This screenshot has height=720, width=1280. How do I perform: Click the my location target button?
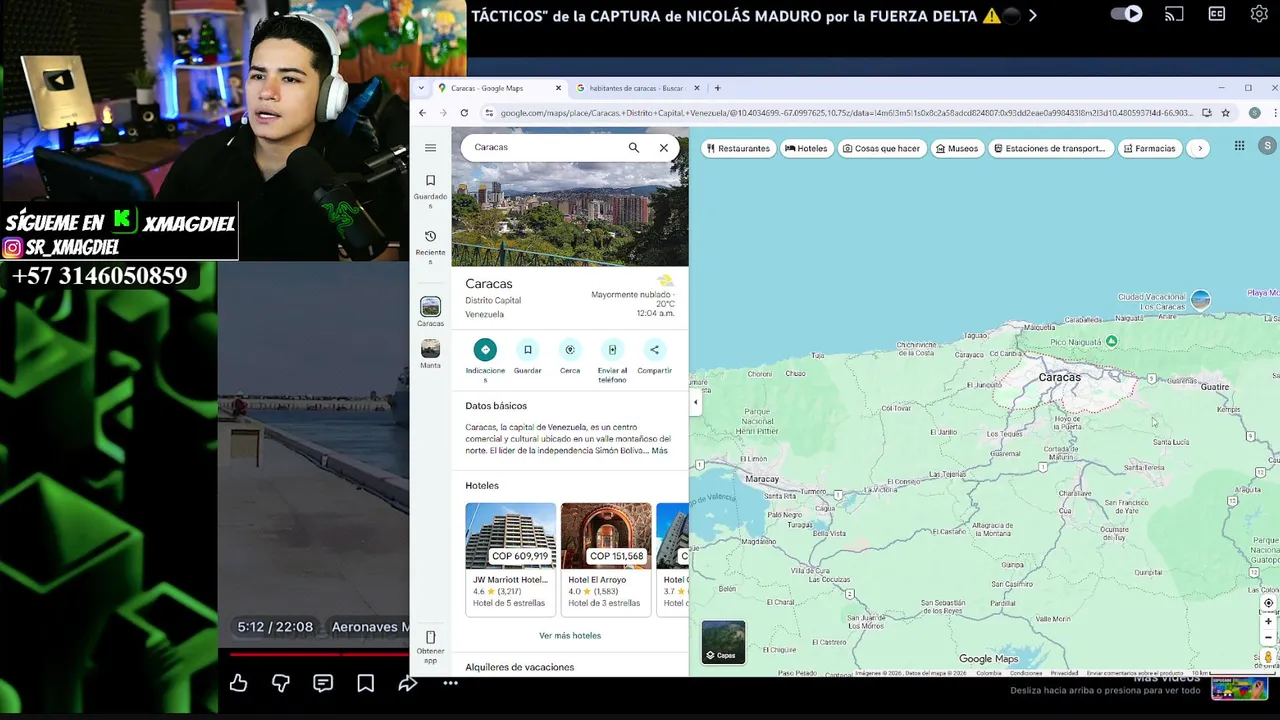pos(1268,603)
